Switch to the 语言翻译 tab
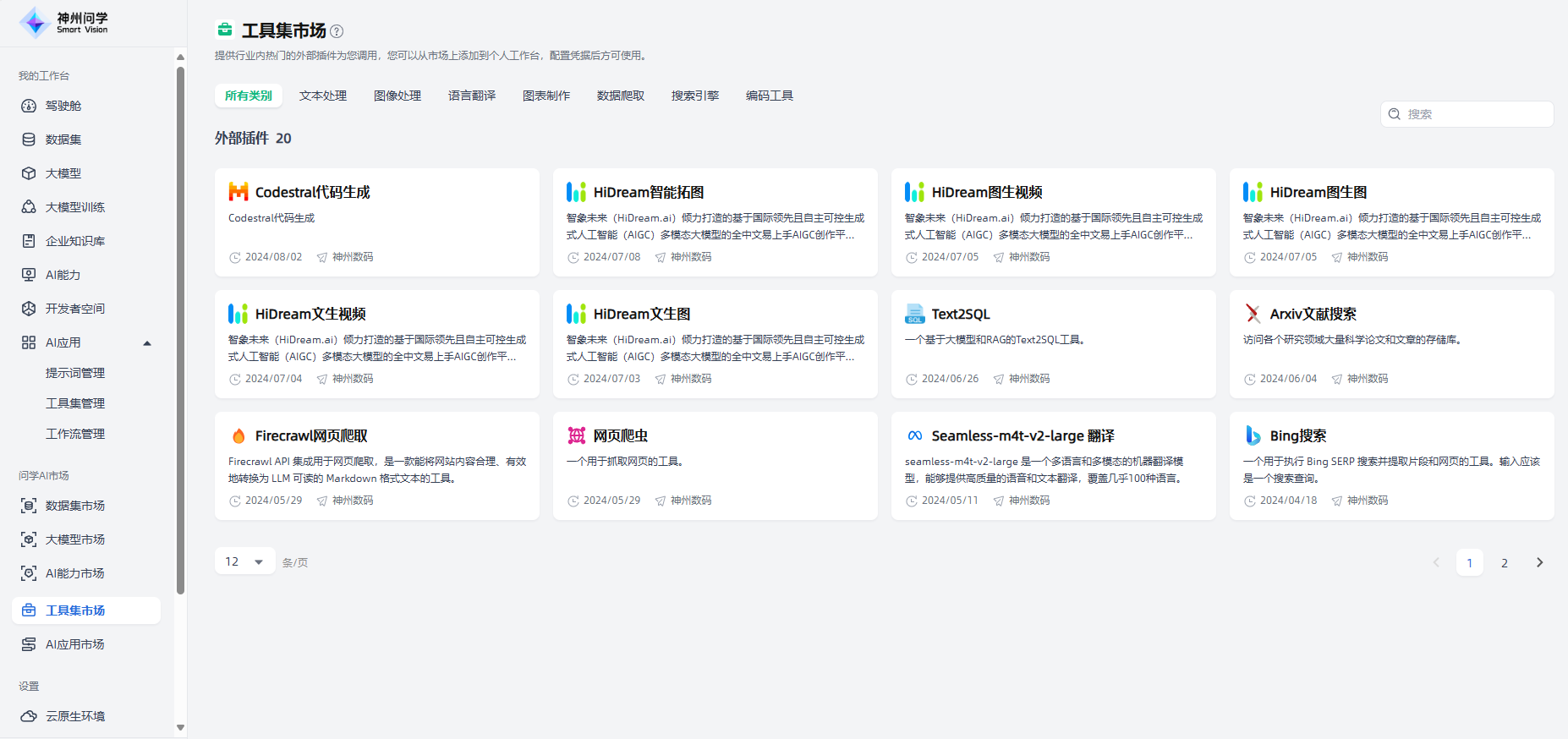This screenshot has height=739, width=1568. [472, 96]
